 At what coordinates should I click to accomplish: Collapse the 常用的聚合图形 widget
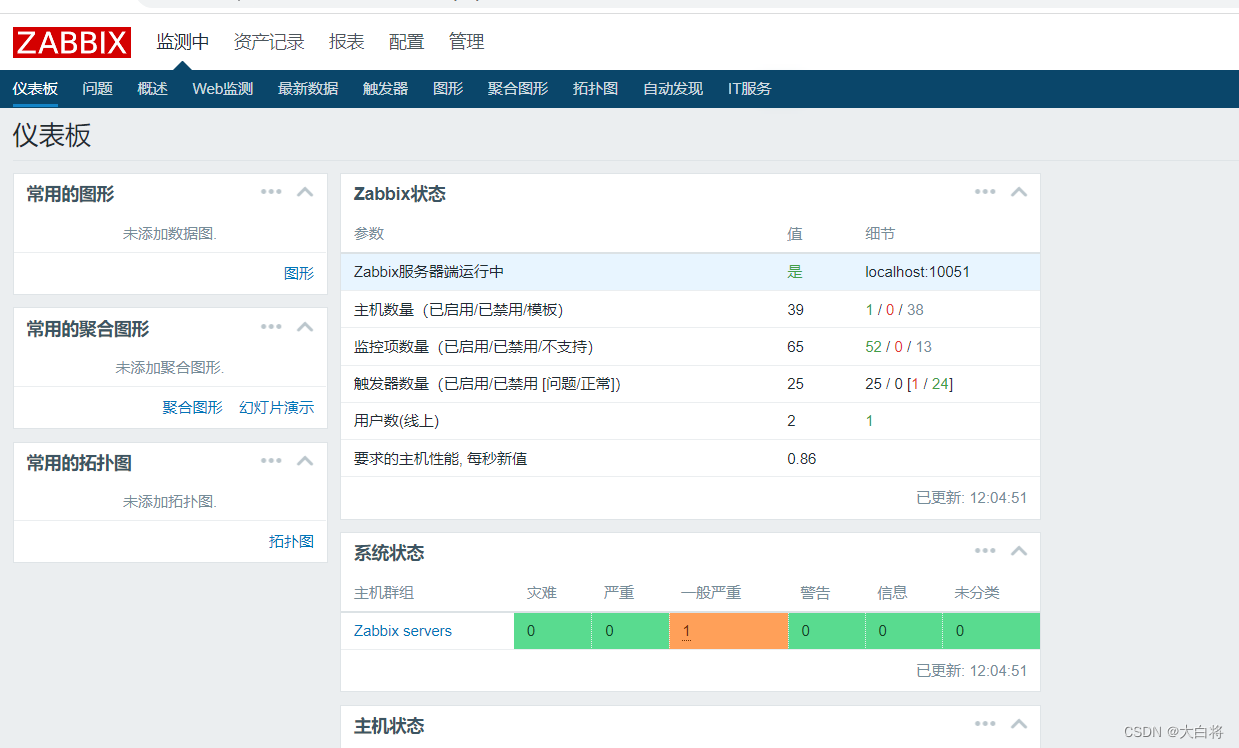click(305, 327)
